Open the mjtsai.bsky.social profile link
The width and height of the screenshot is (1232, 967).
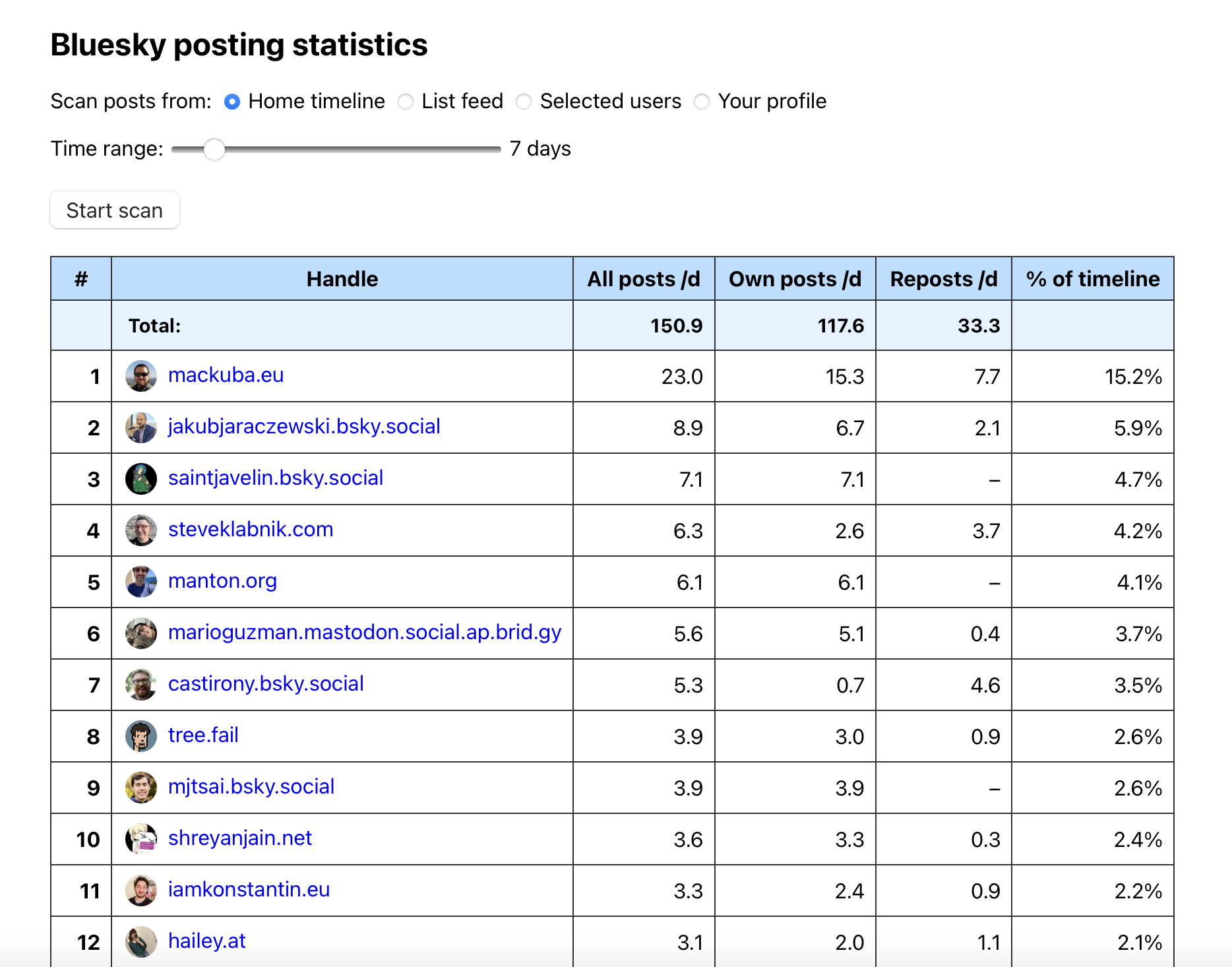(251, 787)
